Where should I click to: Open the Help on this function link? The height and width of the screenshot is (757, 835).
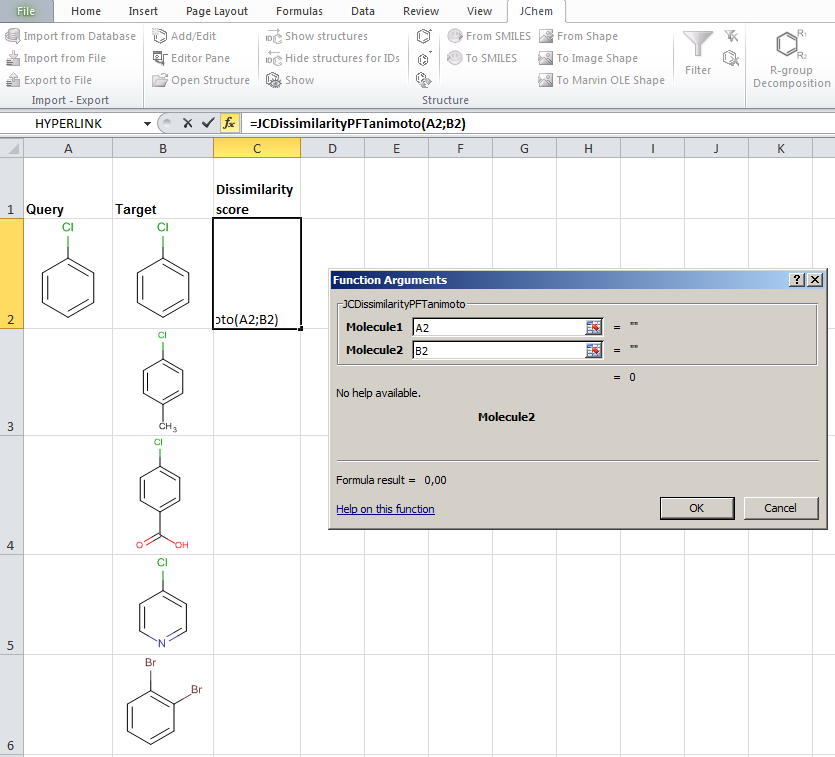385,509
